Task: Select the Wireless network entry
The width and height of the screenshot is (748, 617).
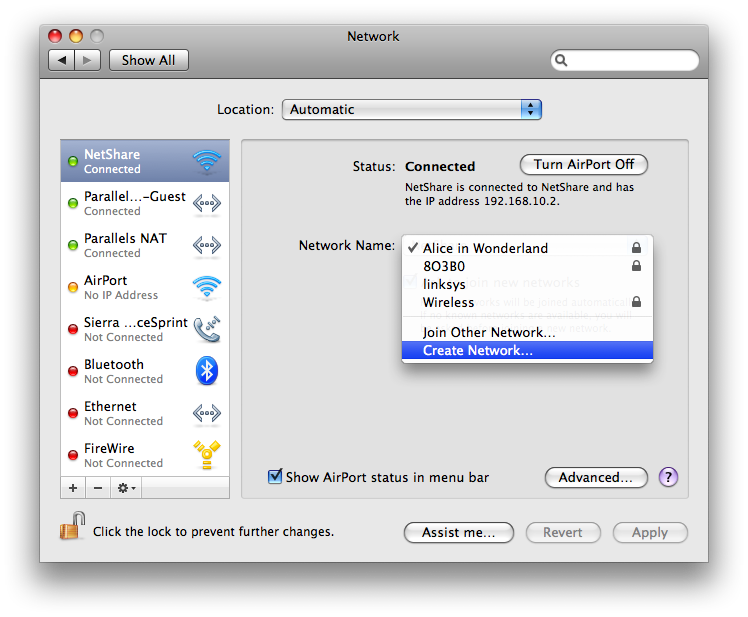Action: [x=527, y=303]
